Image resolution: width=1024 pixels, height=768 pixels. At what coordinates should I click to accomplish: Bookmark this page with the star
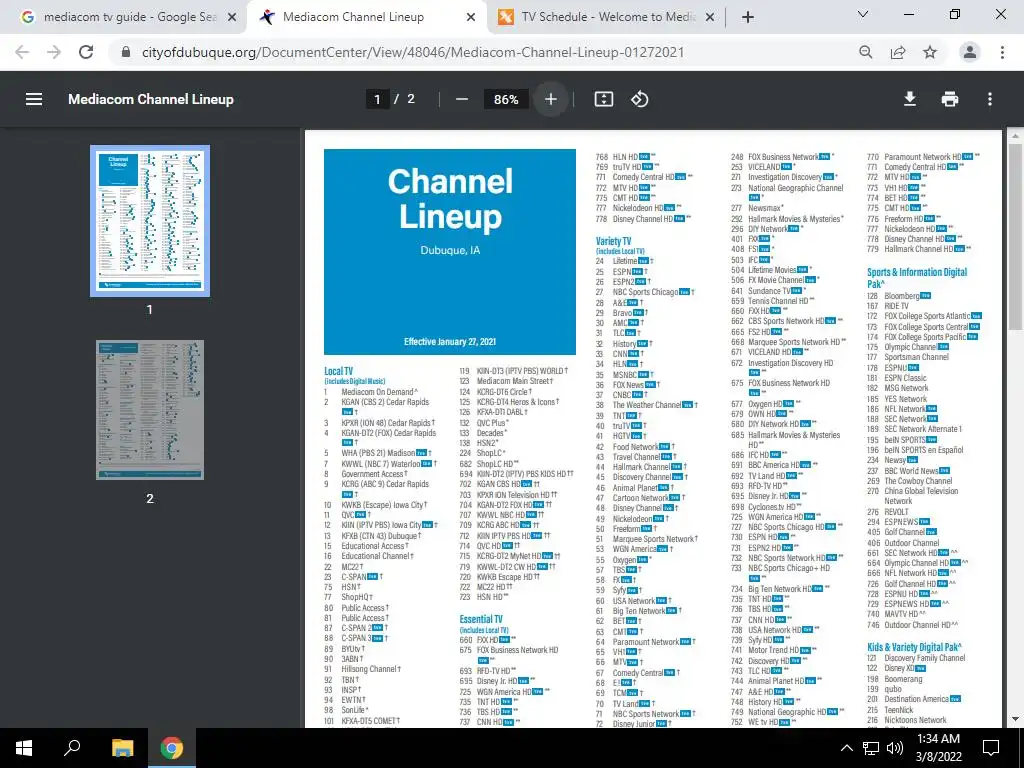pos(930,52)
